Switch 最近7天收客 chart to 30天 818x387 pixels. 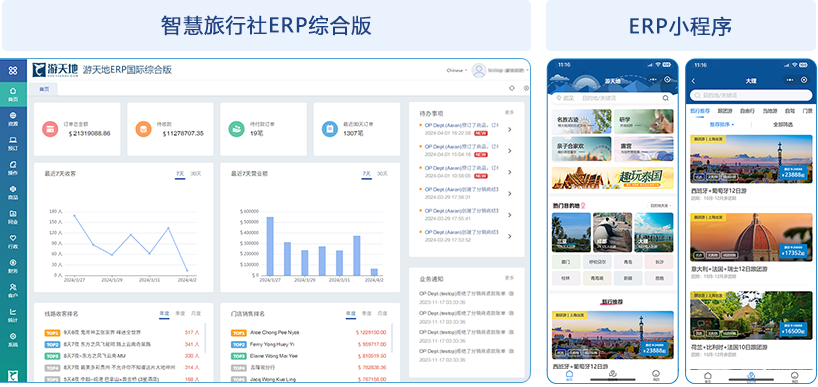tap(196, 174)
